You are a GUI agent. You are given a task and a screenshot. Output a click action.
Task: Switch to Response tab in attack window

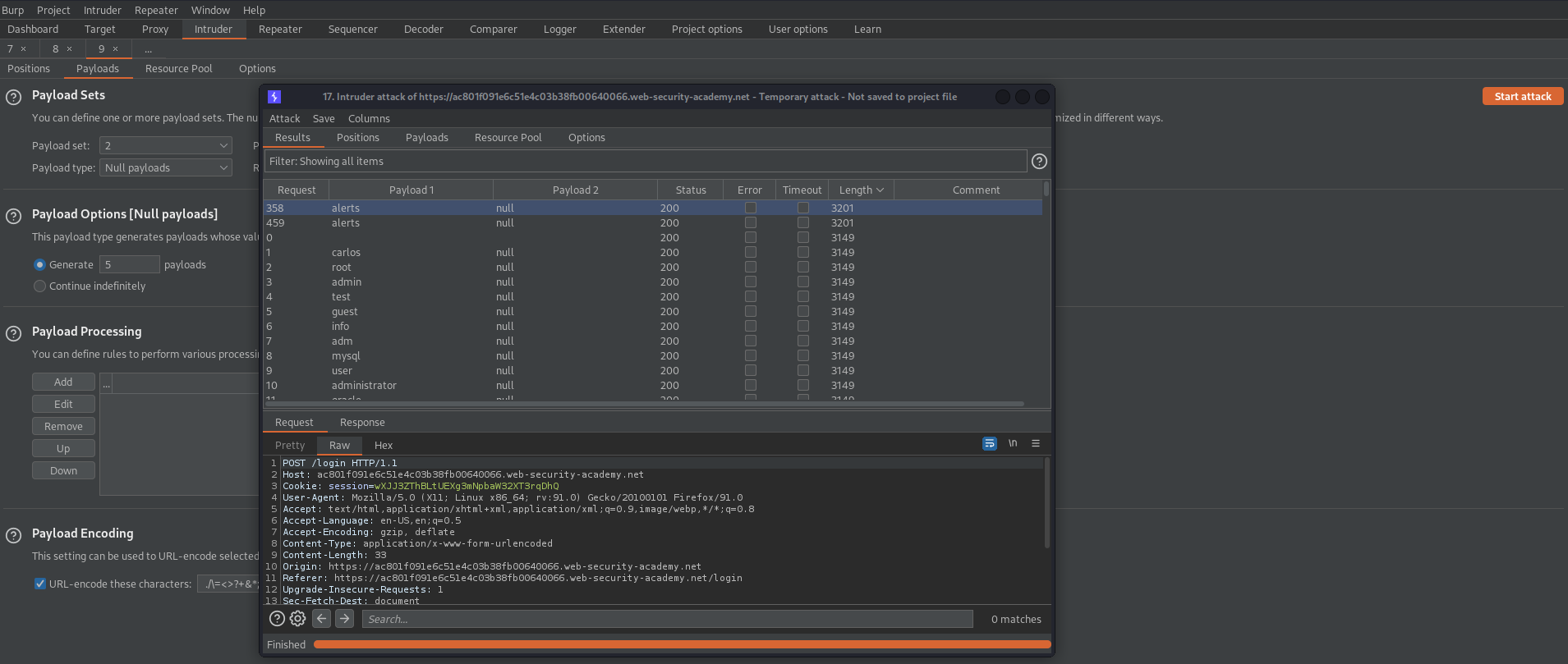[362, 422]
